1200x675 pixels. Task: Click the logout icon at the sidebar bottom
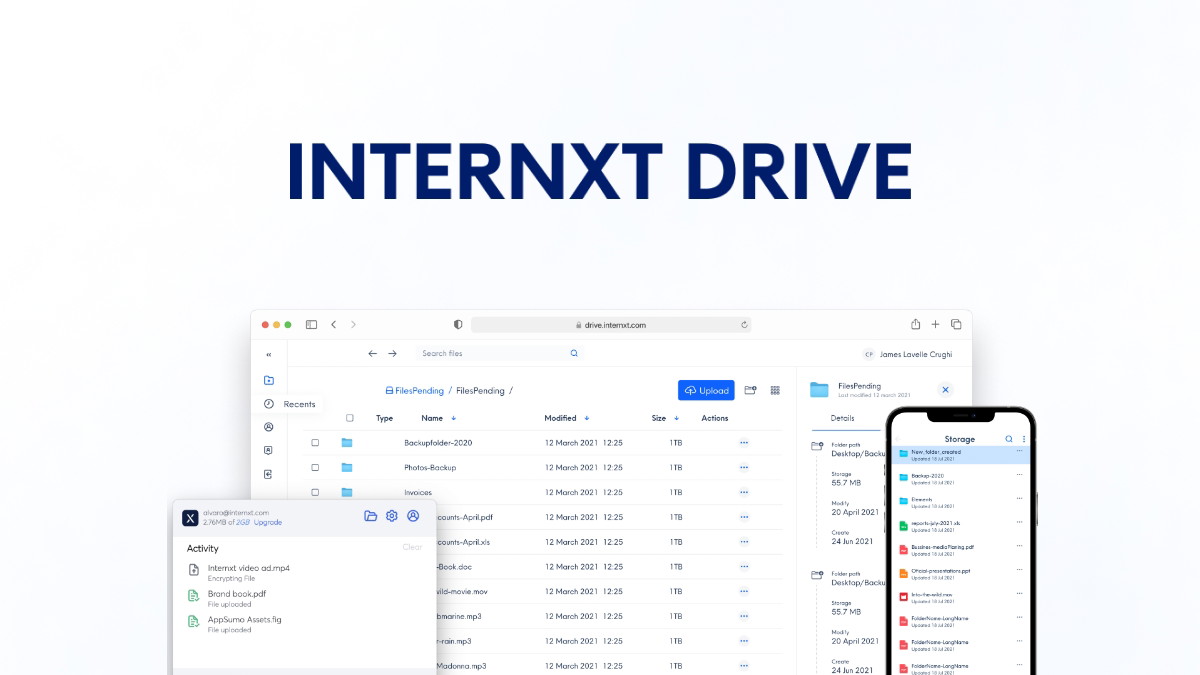268,474
